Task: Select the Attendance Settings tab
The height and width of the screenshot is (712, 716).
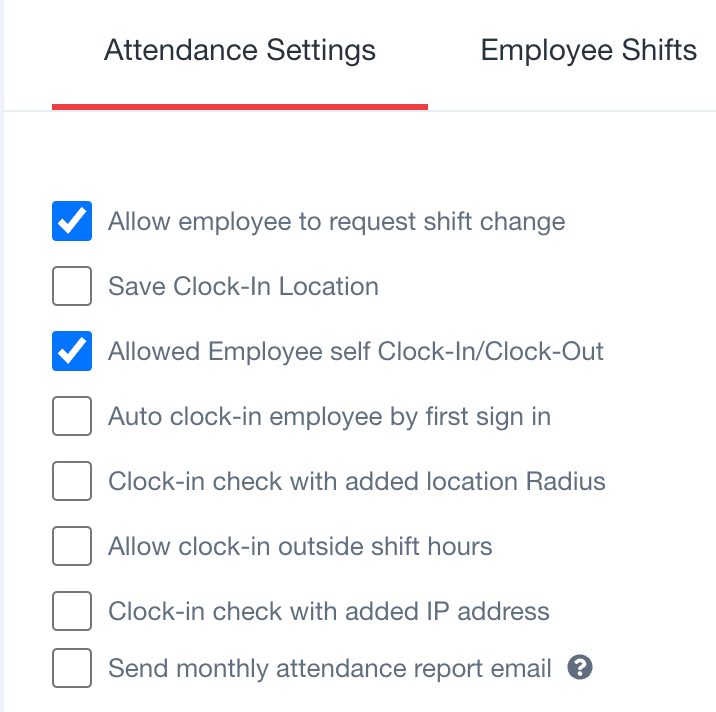Action: coord(240,50)
